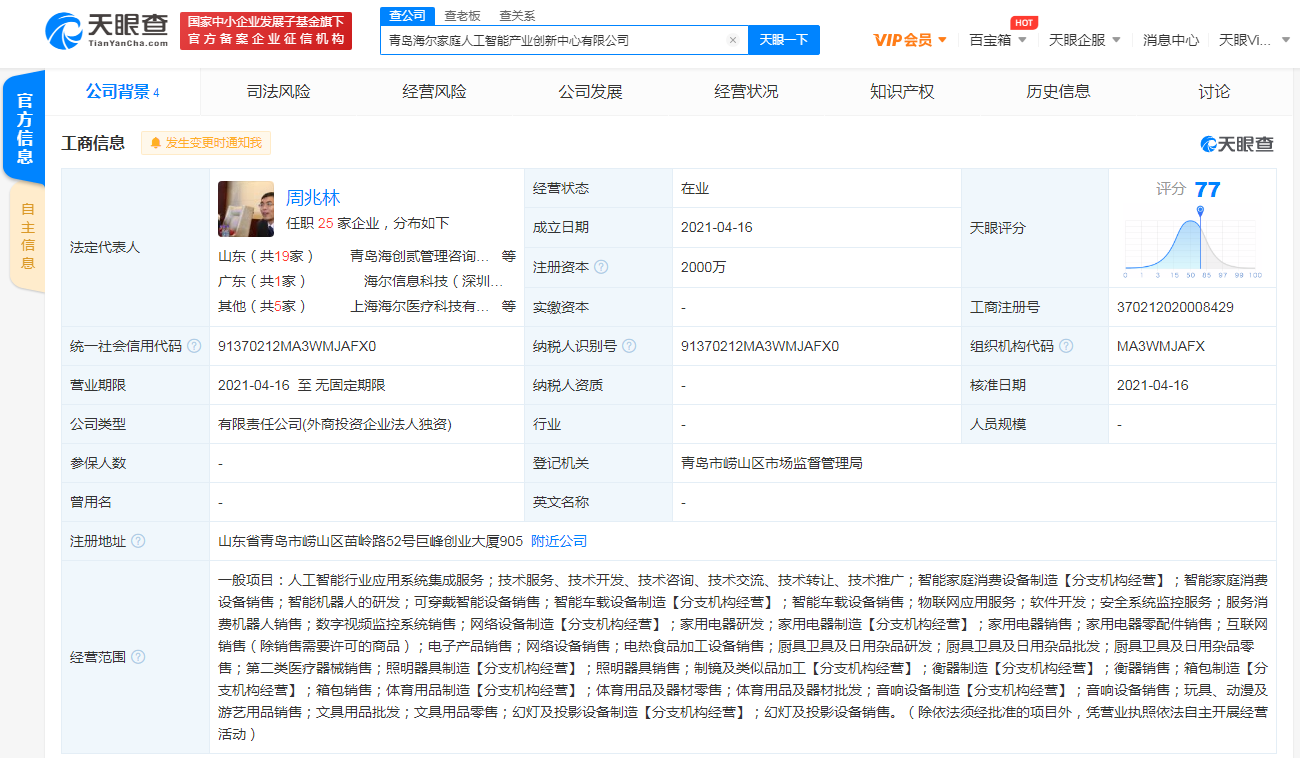
Task: Switch to the 查公司 search tab
Action: [x=407, y=15]
